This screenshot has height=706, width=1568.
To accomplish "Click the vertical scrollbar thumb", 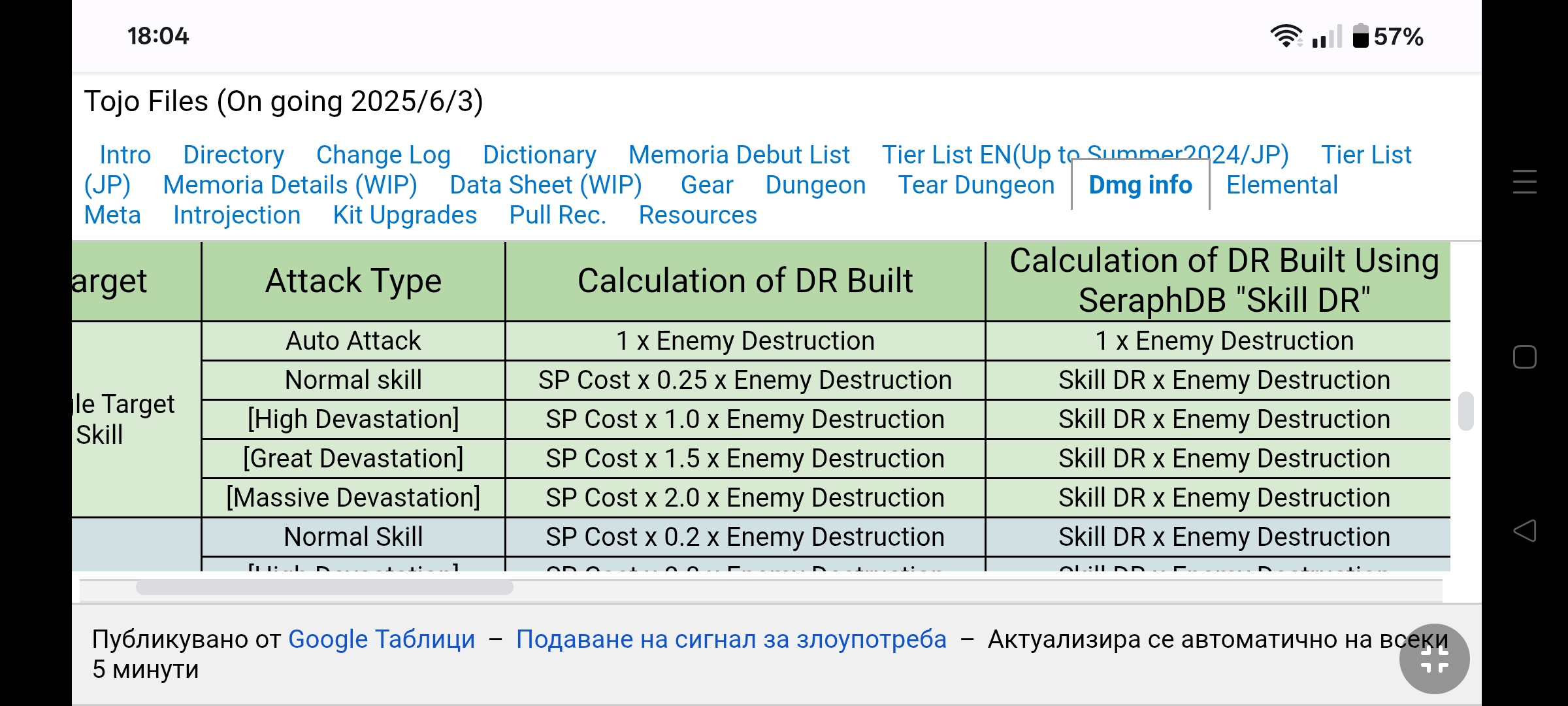I will (1465, 411).
